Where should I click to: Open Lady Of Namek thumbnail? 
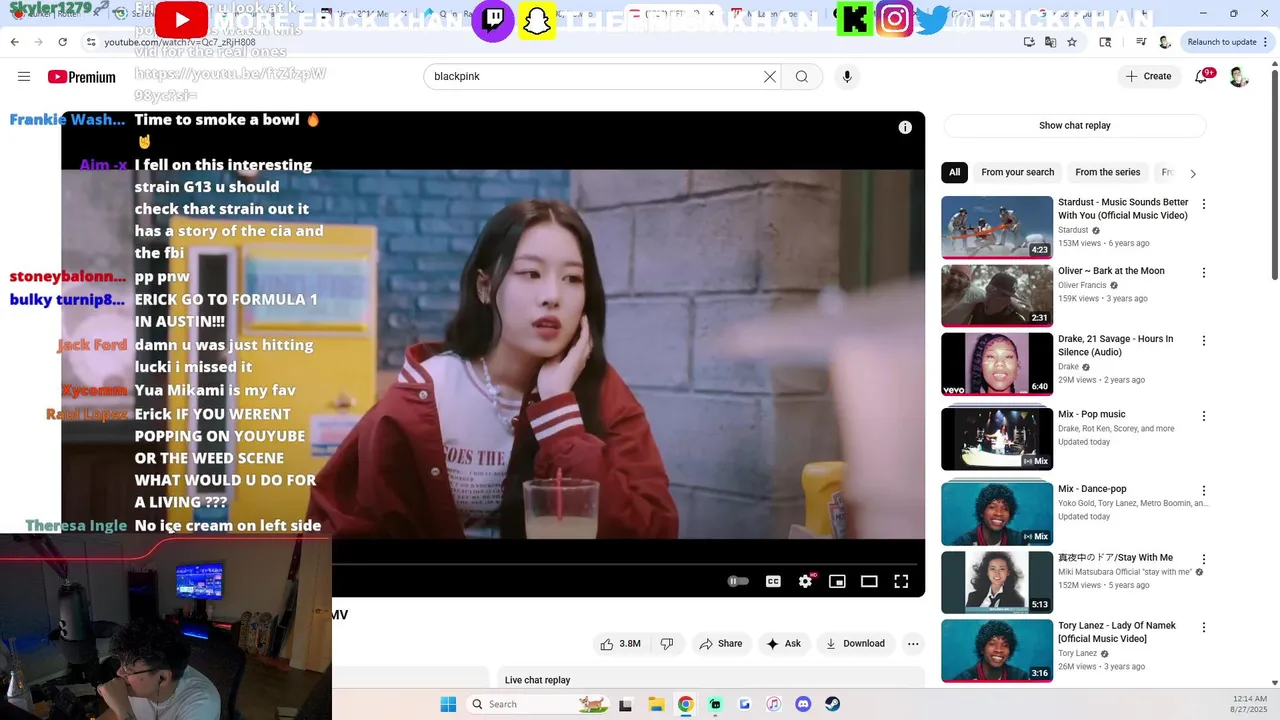click(997, 651)
